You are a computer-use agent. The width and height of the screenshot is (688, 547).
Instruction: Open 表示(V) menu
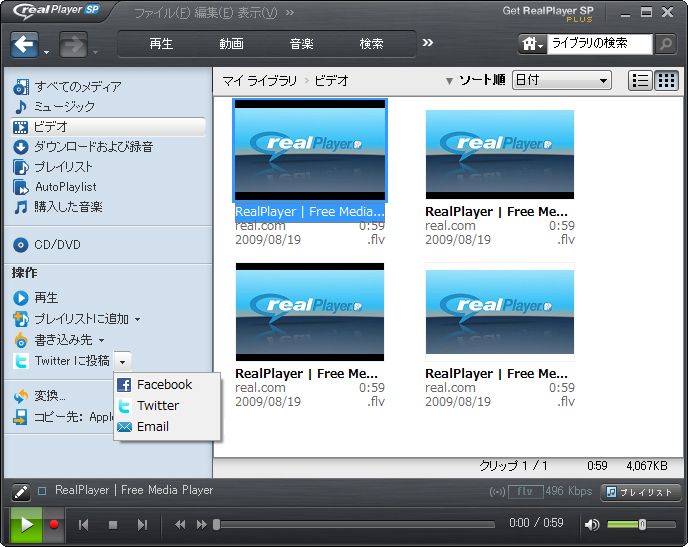[258, 13]
